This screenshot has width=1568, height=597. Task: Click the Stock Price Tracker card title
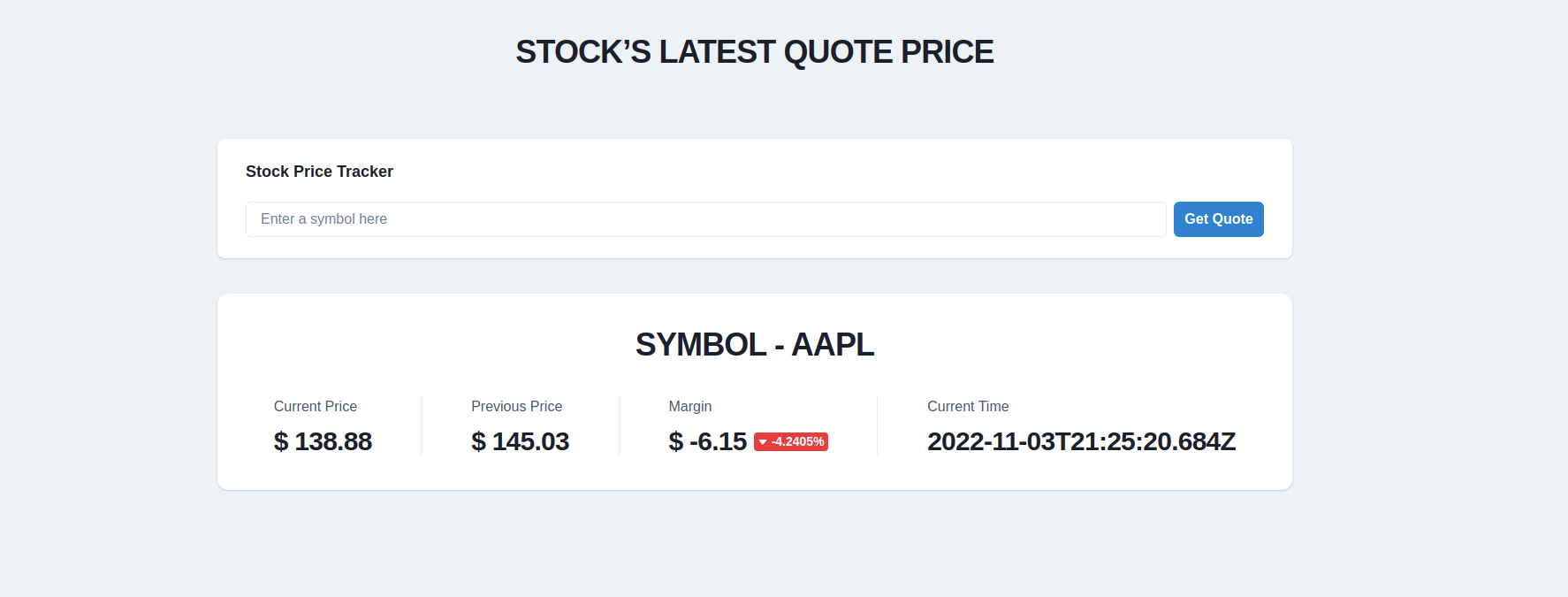[x=320, y=172]
